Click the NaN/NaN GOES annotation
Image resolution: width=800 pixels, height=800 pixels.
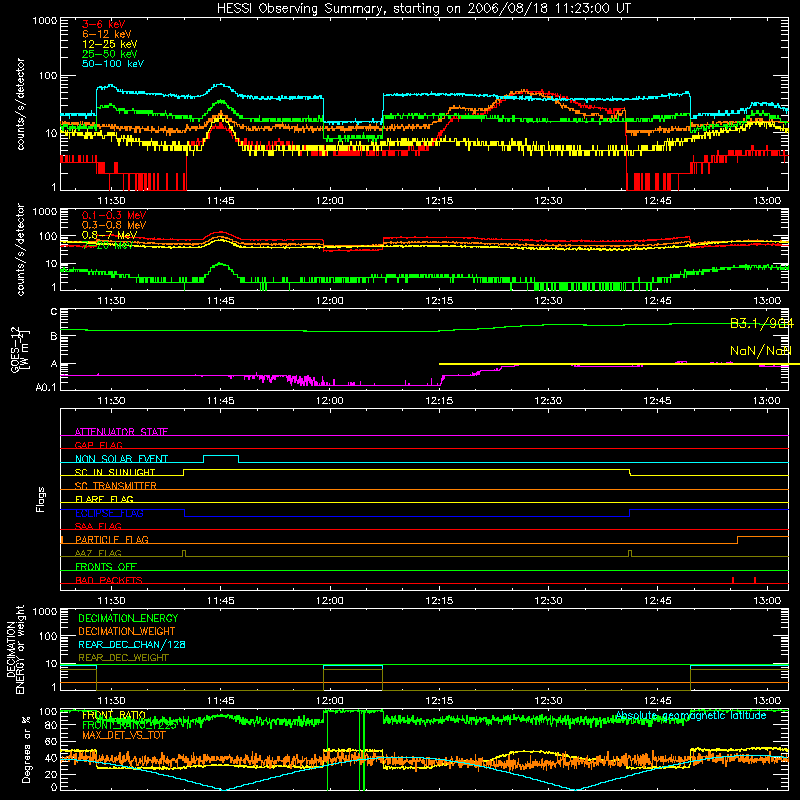click(760, 351)
